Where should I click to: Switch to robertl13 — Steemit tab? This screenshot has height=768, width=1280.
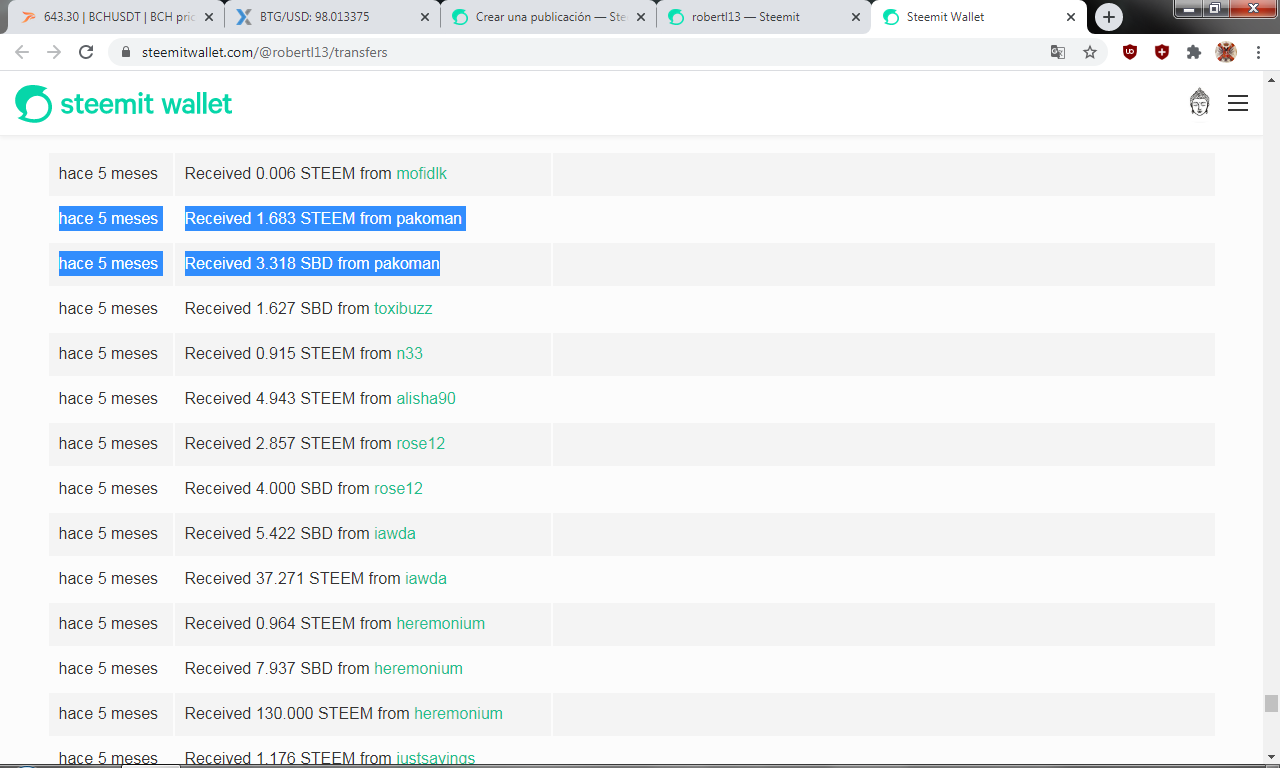[764, 17]
